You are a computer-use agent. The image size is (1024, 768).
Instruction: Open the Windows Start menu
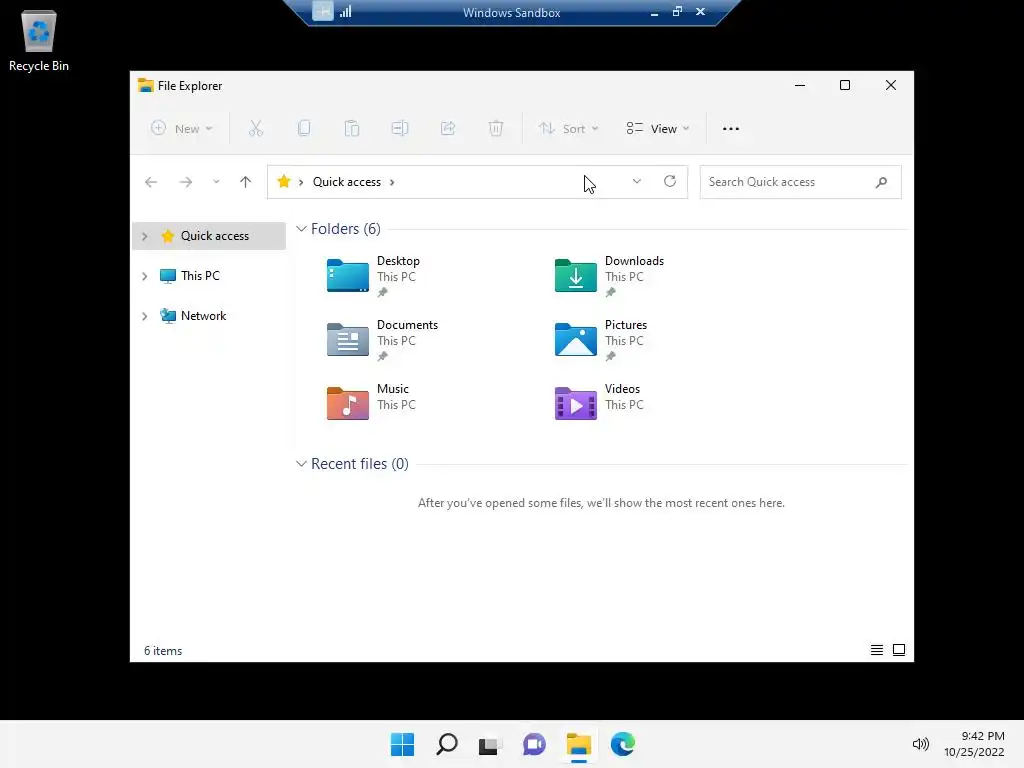pyautogui.click(x=402, y=744)
